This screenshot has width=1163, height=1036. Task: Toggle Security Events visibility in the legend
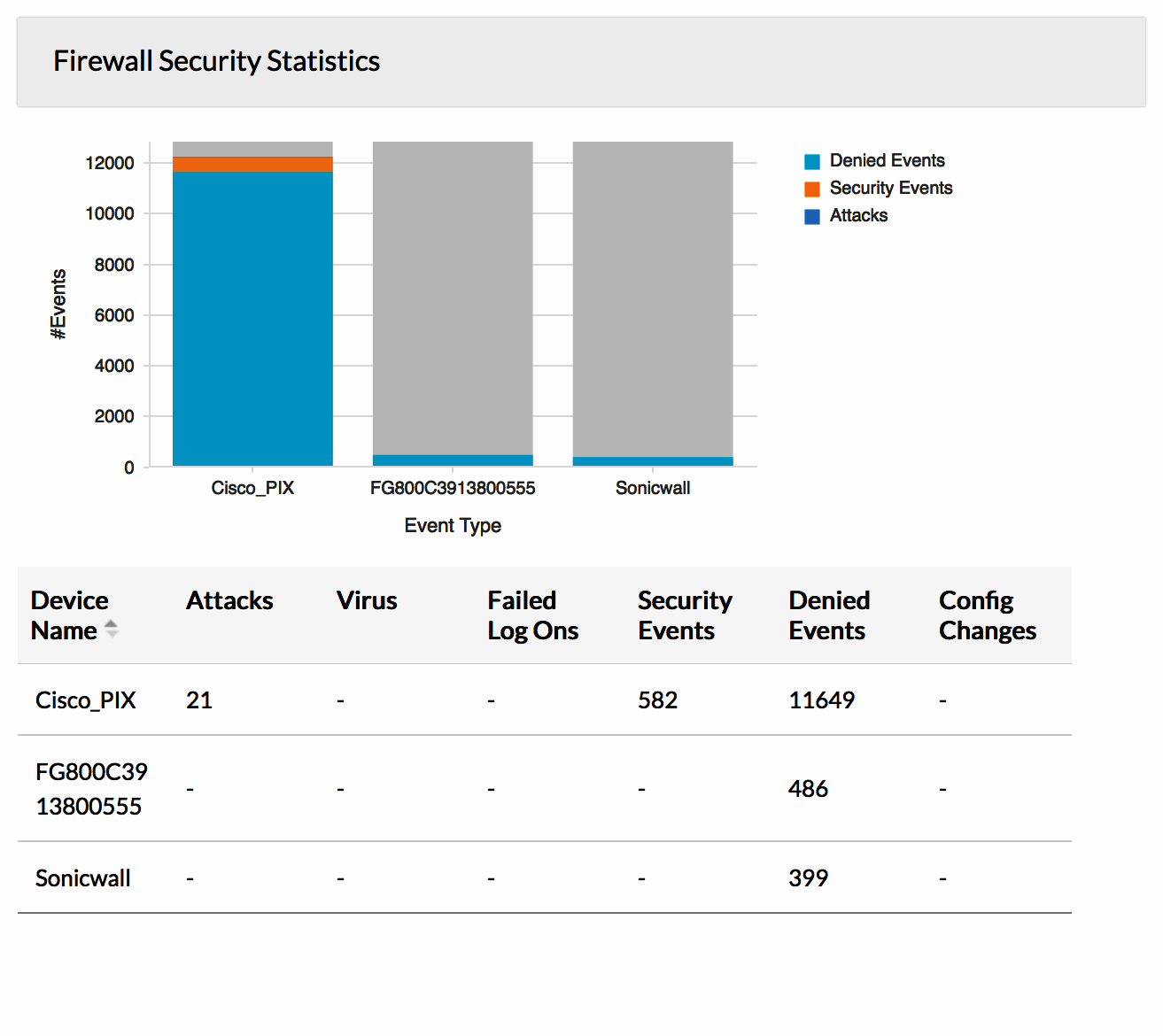[890, 188]
